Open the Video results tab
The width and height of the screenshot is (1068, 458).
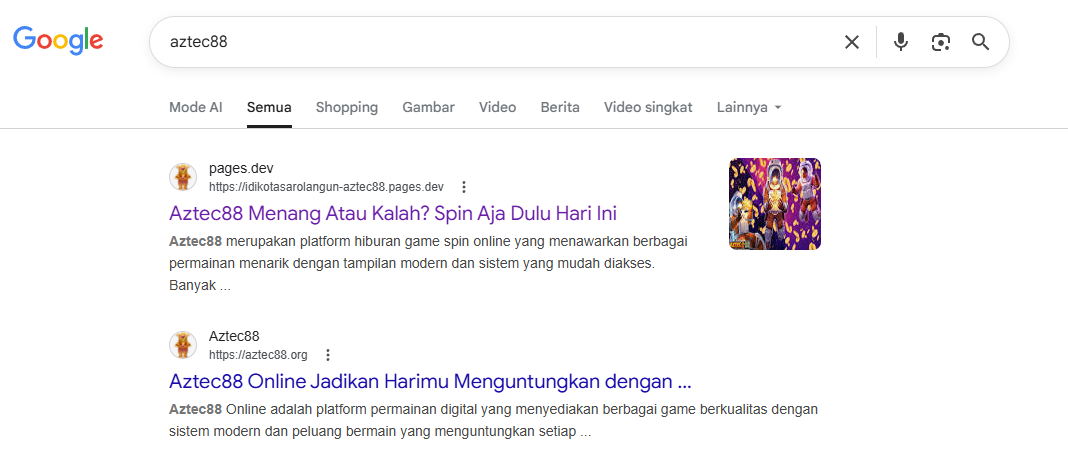497,107
